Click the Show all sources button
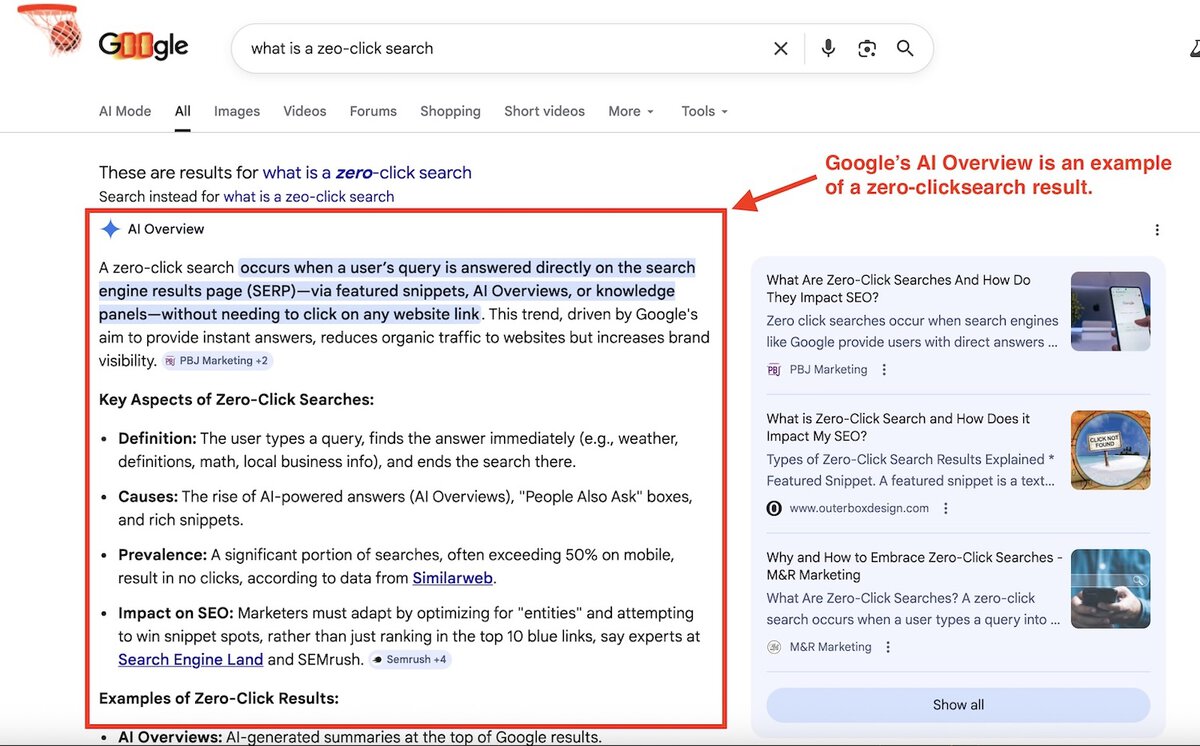 coord(958,705)
